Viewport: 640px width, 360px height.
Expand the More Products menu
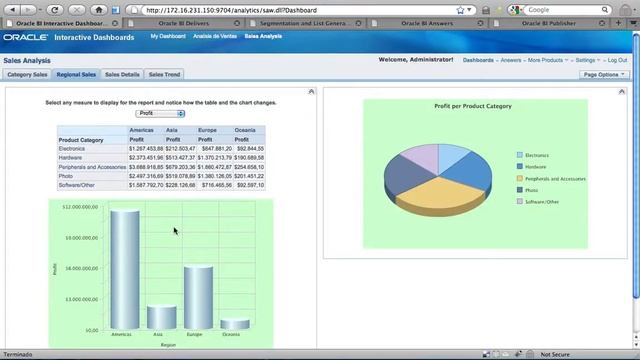pyautogui.click(x=548, y=60)
